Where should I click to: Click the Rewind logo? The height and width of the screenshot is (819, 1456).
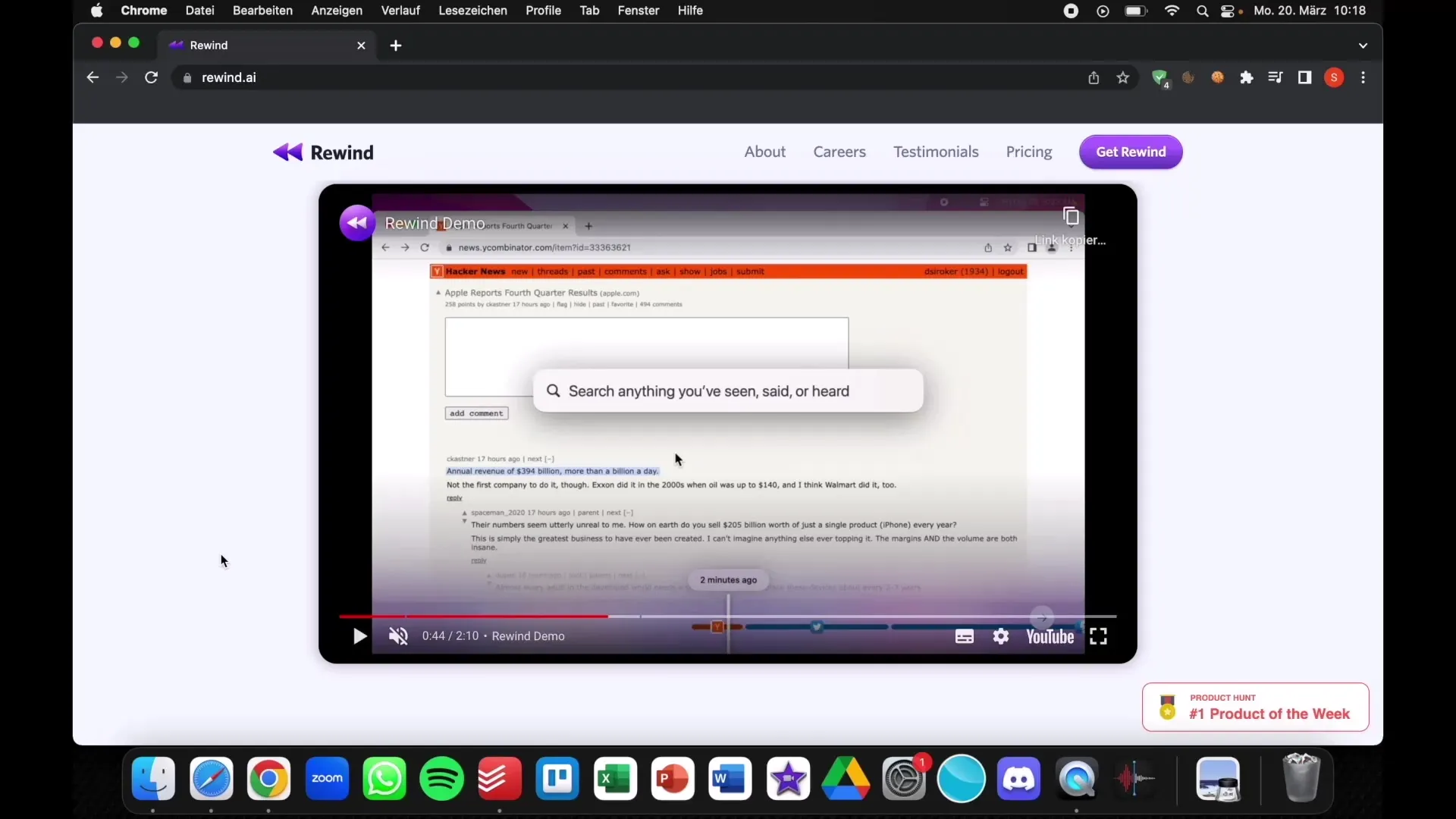pyautogui.click(x=323, y=152)
